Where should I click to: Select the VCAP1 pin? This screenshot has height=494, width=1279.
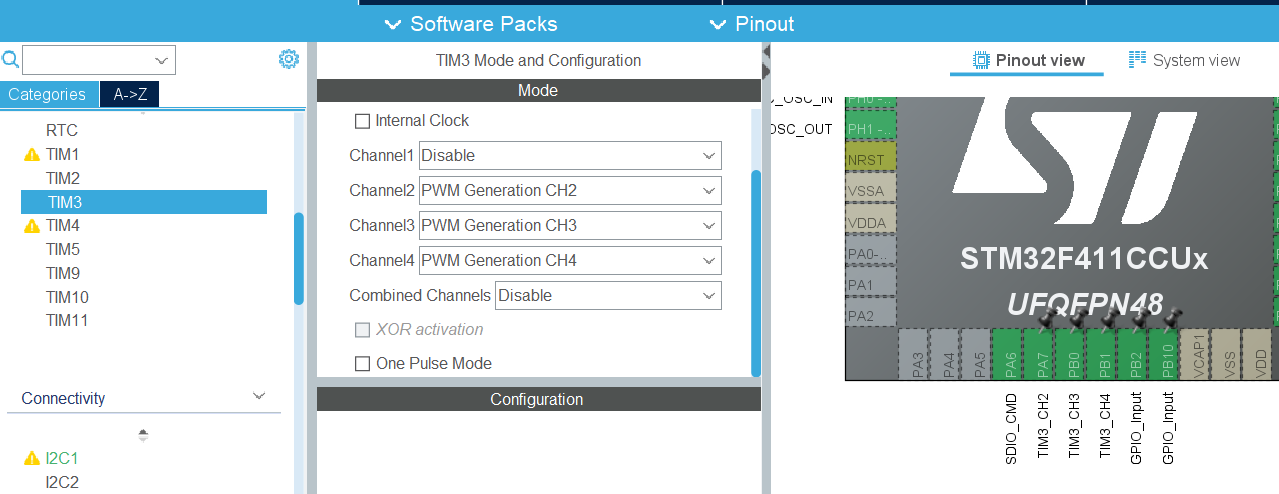click(x=1196, y=355)
